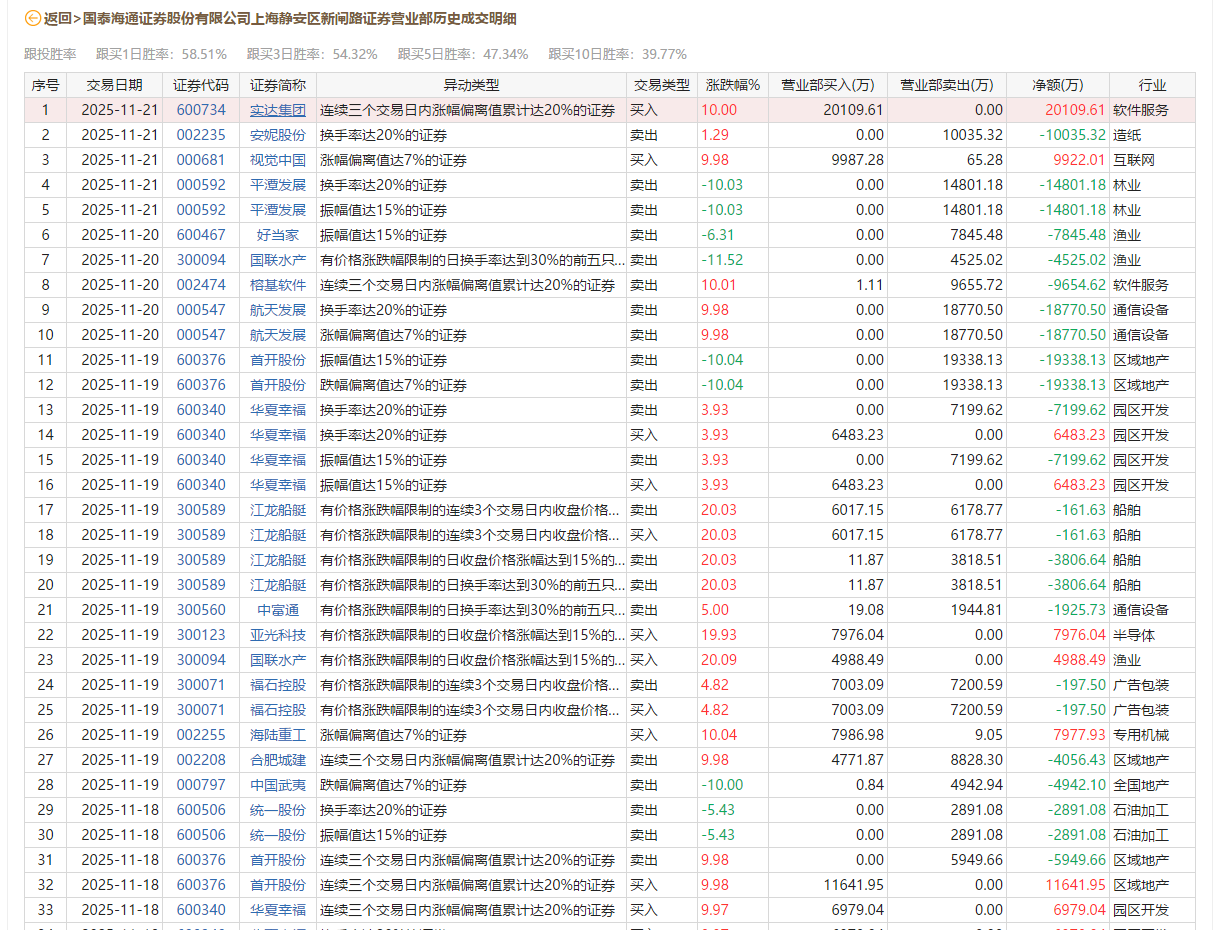Open 国联水产 link in row 7

click(x=278, y=260)
